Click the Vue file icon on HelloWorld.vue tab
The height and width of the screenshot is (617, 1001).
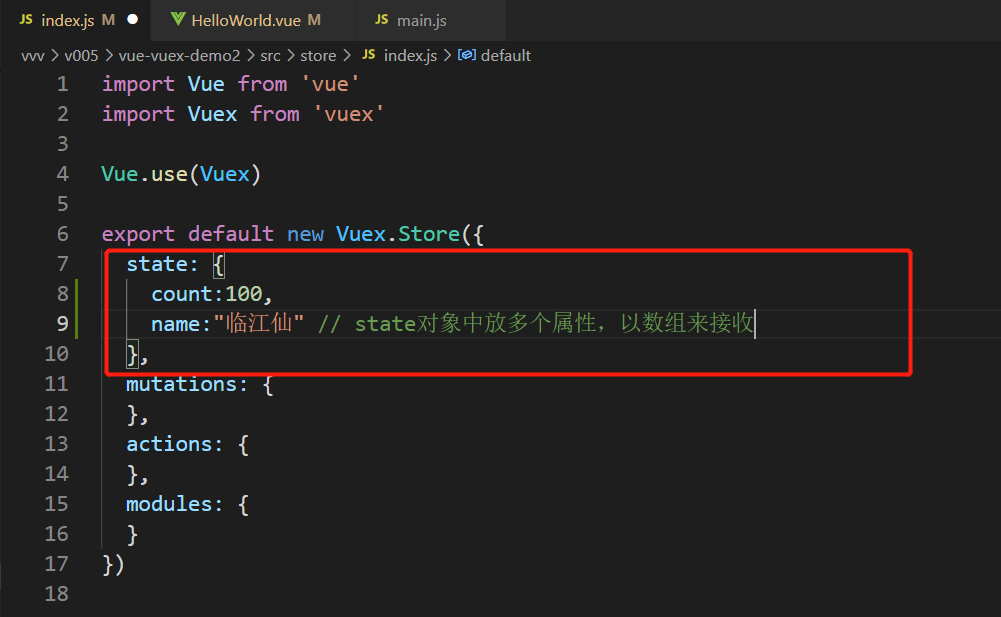tap(178, 20)
